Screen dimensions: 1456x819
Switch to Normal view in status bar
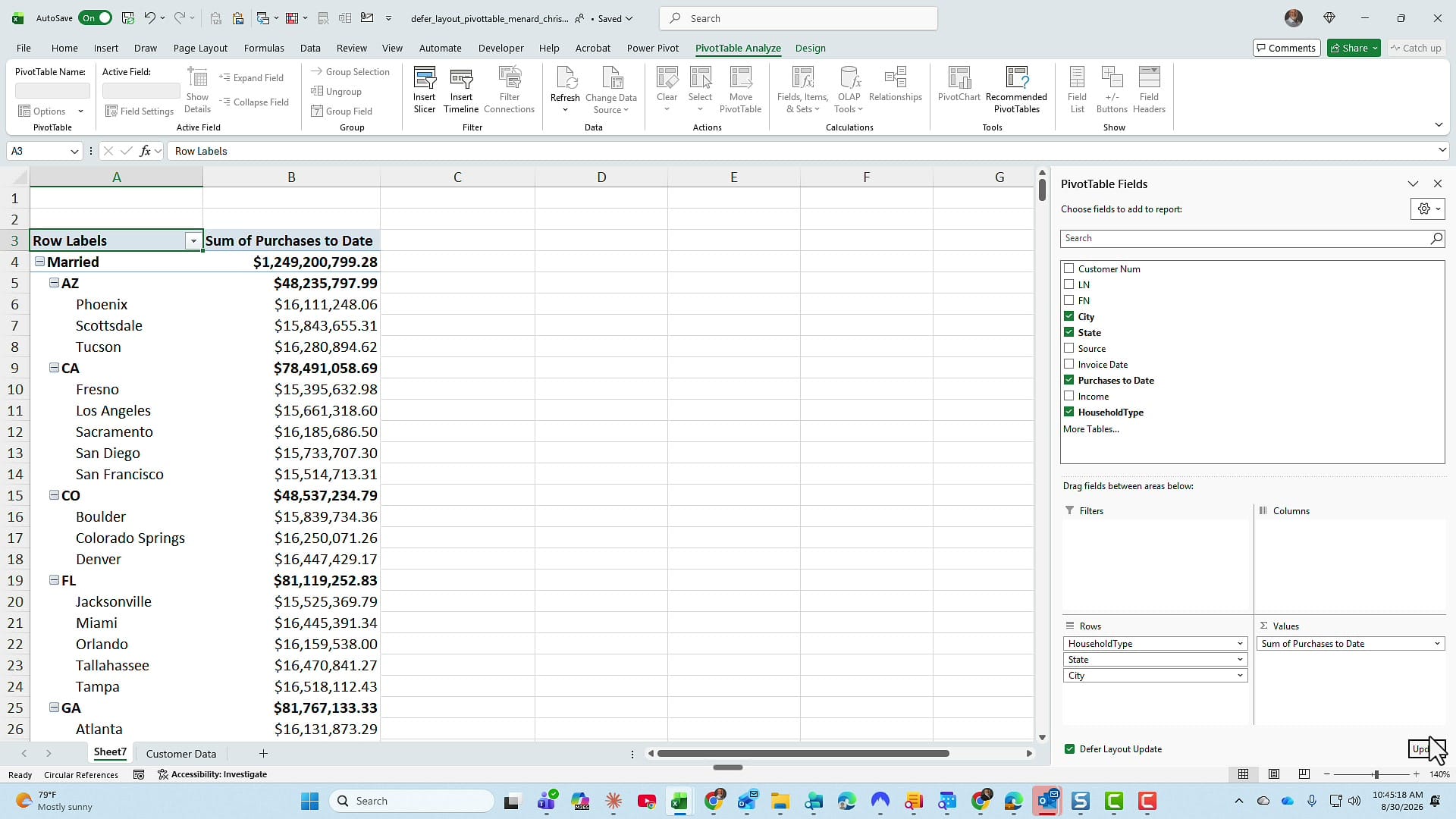click(1244, 774)
